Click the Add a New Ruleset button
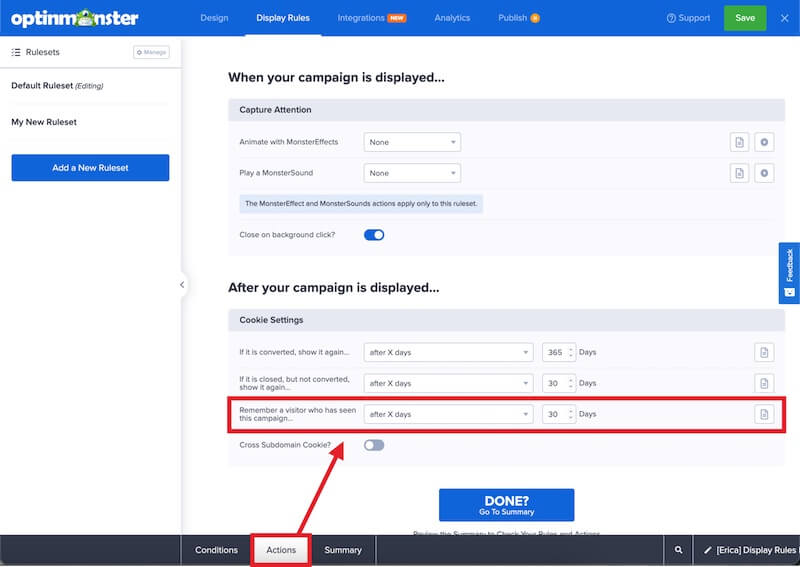 click(90, 168)
